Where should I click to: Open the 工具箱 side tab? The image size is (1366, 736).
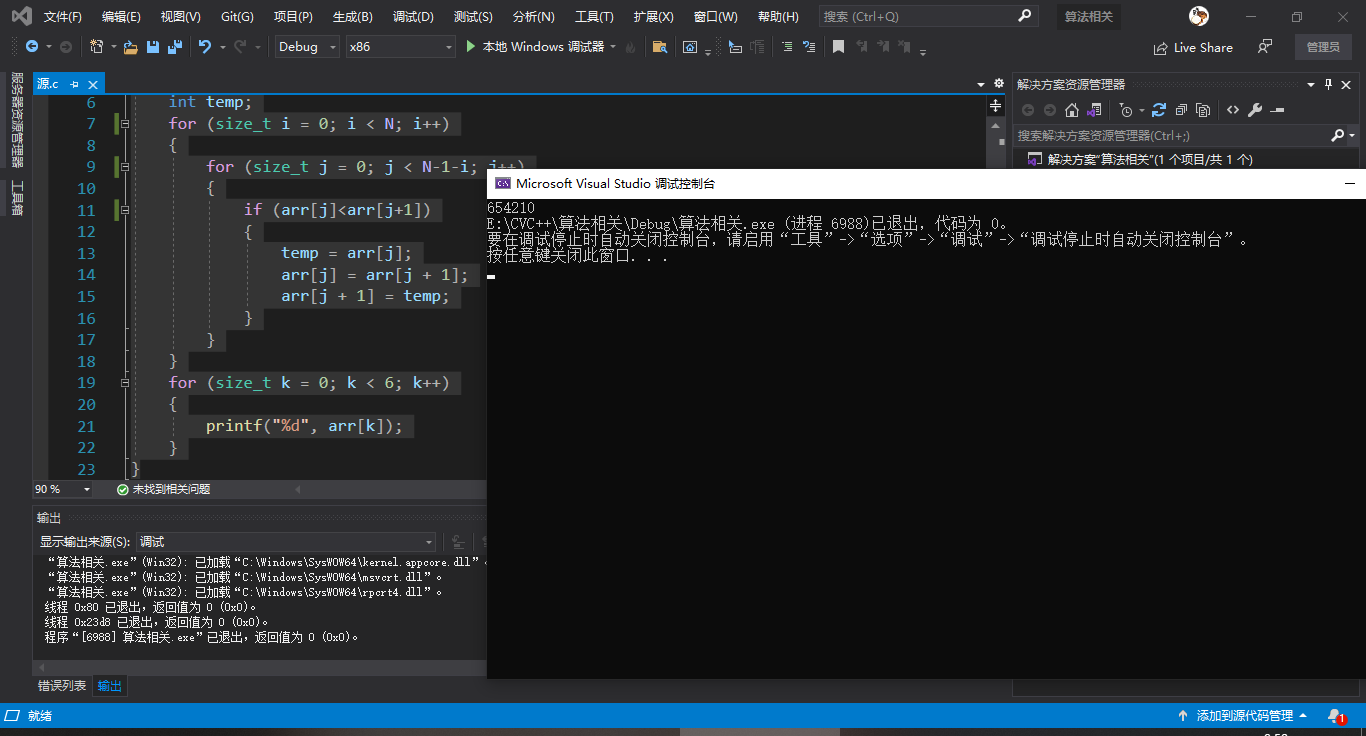coord(17,197)
